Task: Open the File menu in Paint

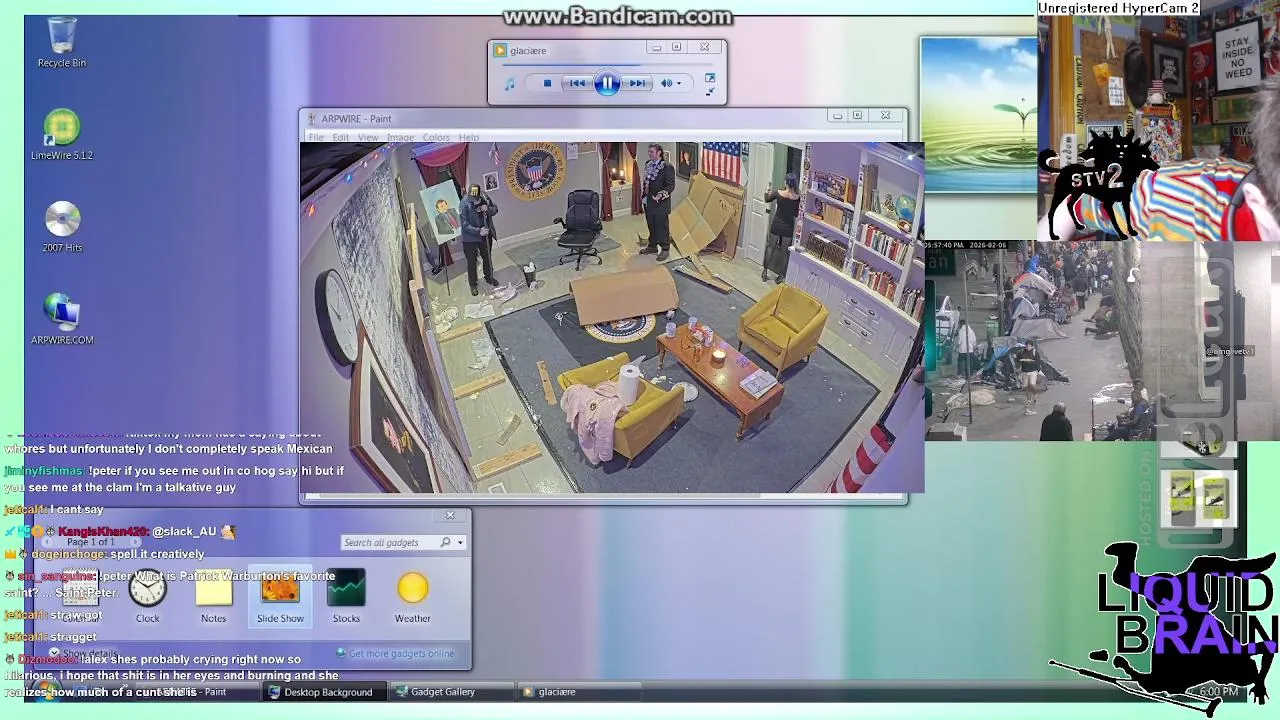Action: pyautogui.click(x=316, y=137)
